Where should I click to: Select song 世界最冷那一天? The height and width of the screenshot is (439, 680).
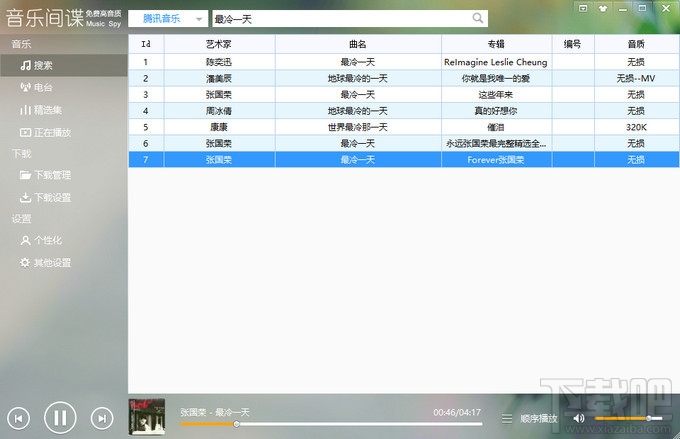[x=358, y=127]
